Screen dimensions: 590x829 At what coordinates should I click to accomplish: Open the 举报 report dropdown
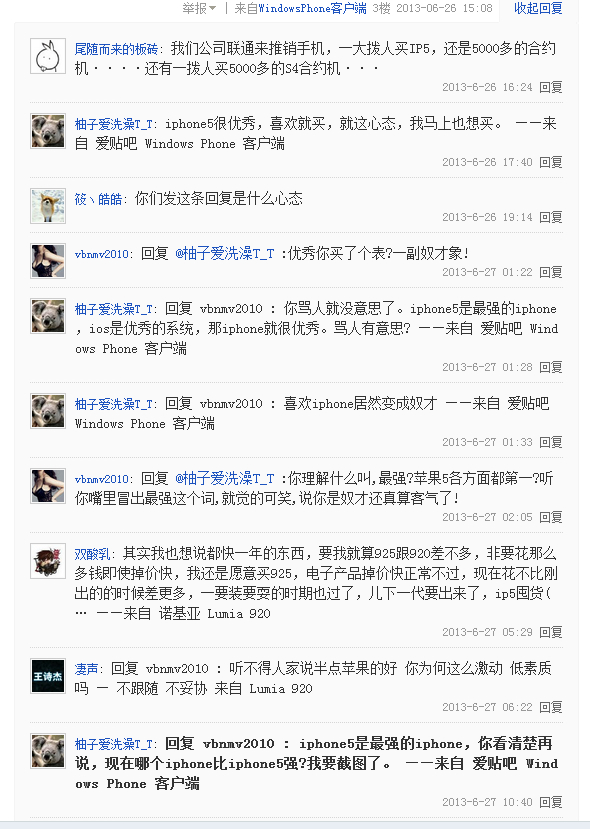[199, 8]
